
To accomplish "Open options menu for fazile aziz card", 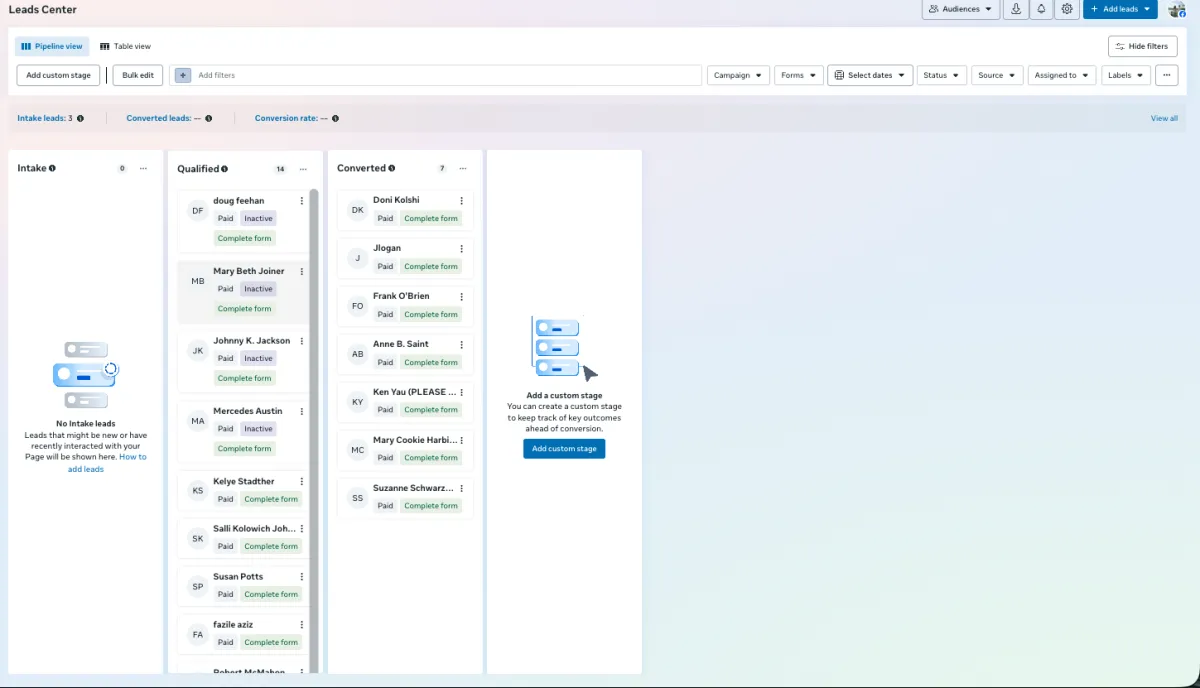I will pyautogui.click(x=302, y=625).
